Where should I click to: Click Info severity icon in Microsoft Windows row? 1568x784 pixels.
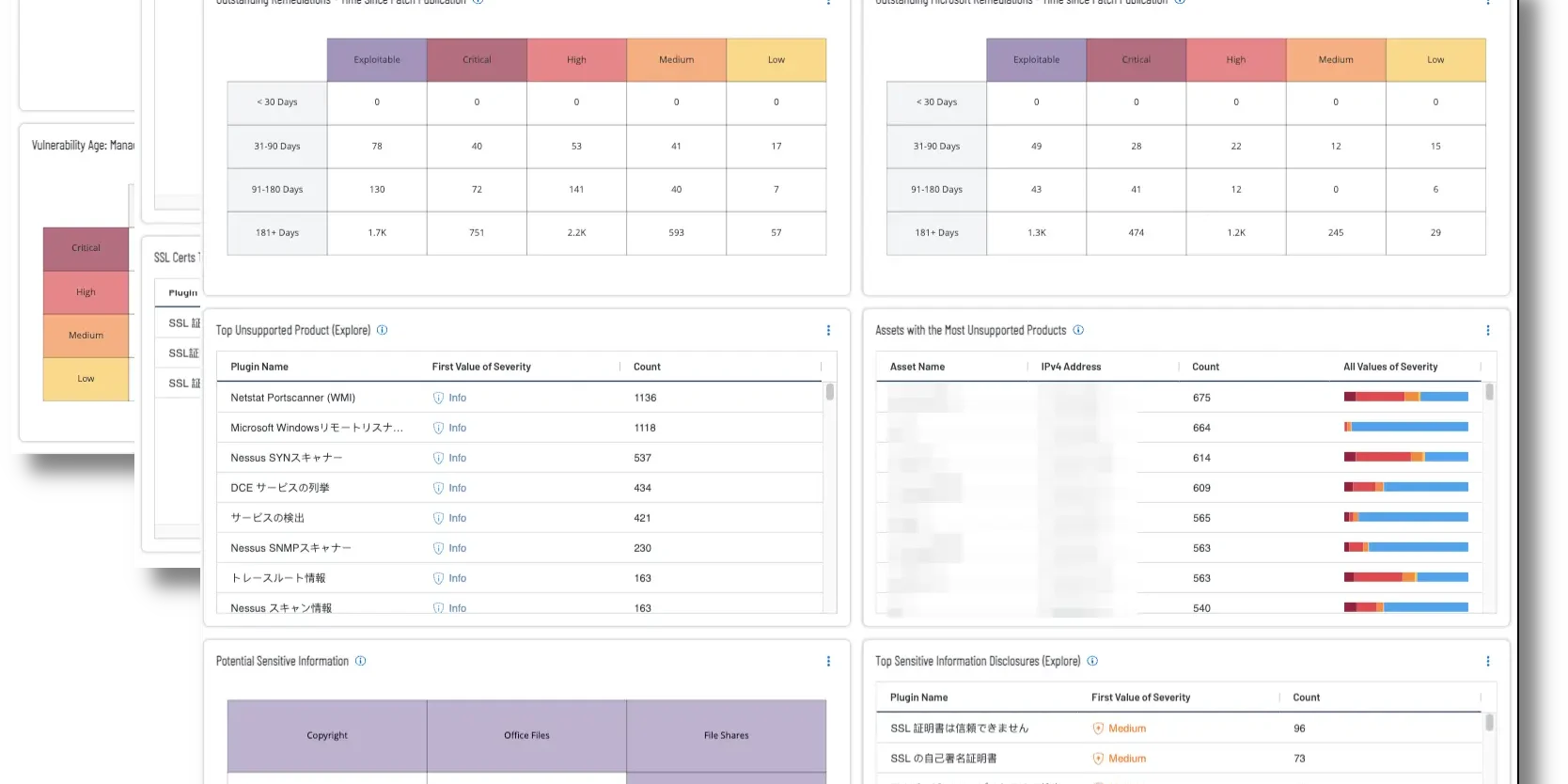(x=438, y=428)
